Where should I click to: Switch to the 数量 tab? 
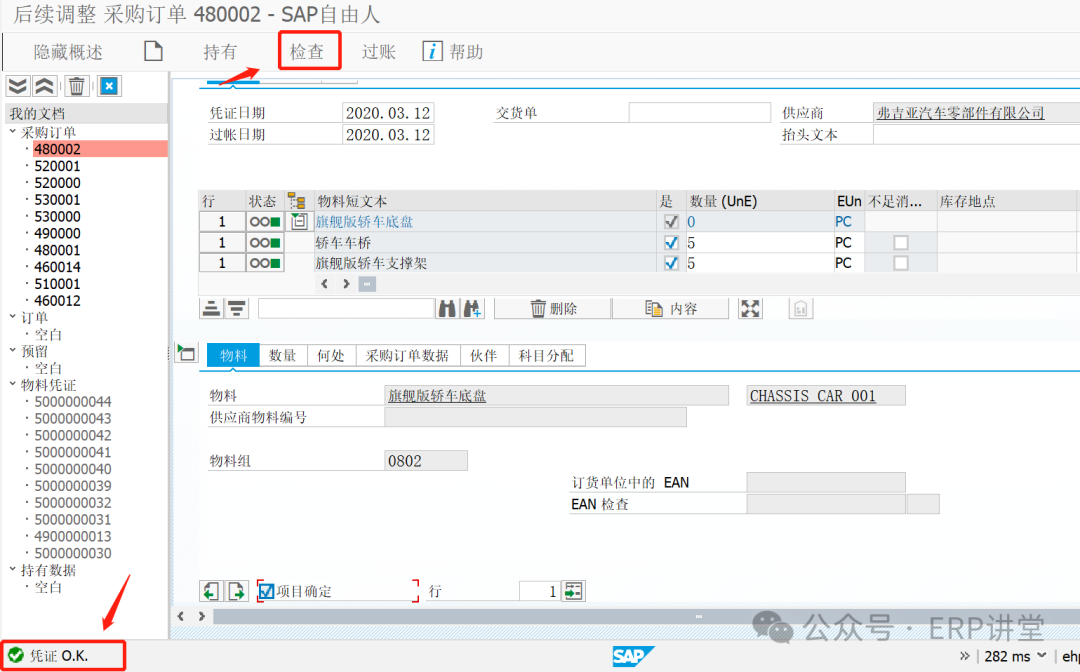(282, 355)
